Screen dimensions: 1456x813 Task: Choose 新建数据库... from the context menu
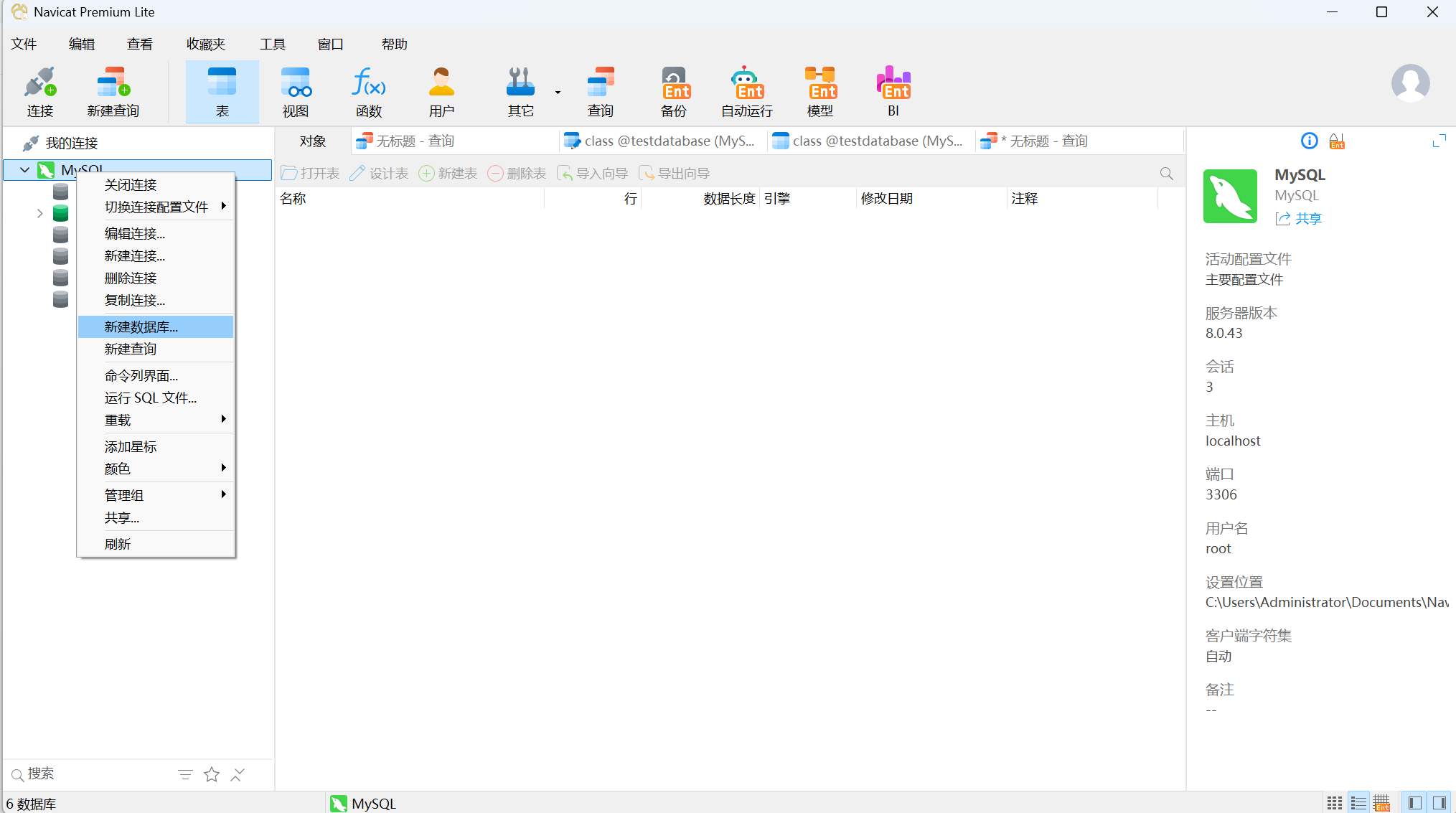tap(141, 326)
